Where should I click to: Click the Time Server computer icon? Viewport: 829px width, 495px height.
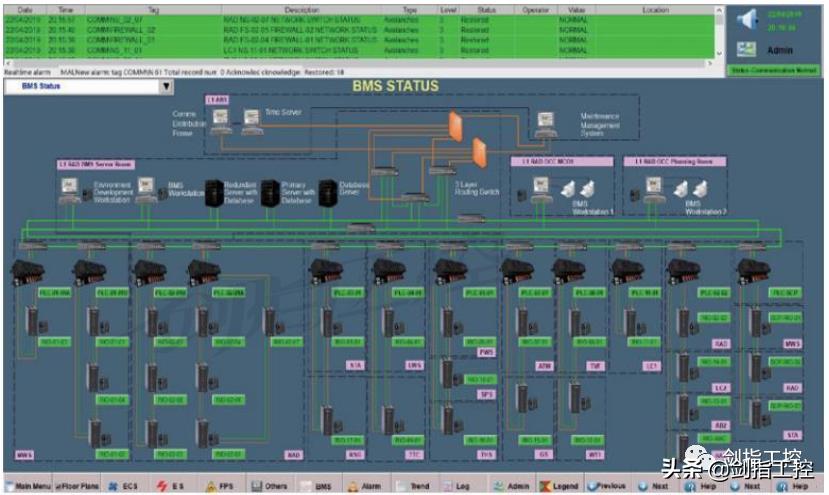tap(247, 119)
